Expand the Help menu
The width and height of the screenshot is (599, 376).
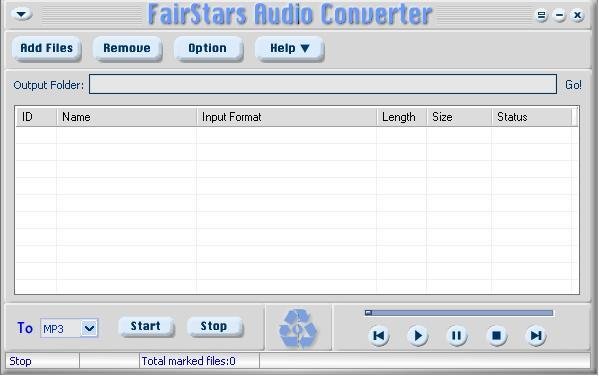point(289,48)
